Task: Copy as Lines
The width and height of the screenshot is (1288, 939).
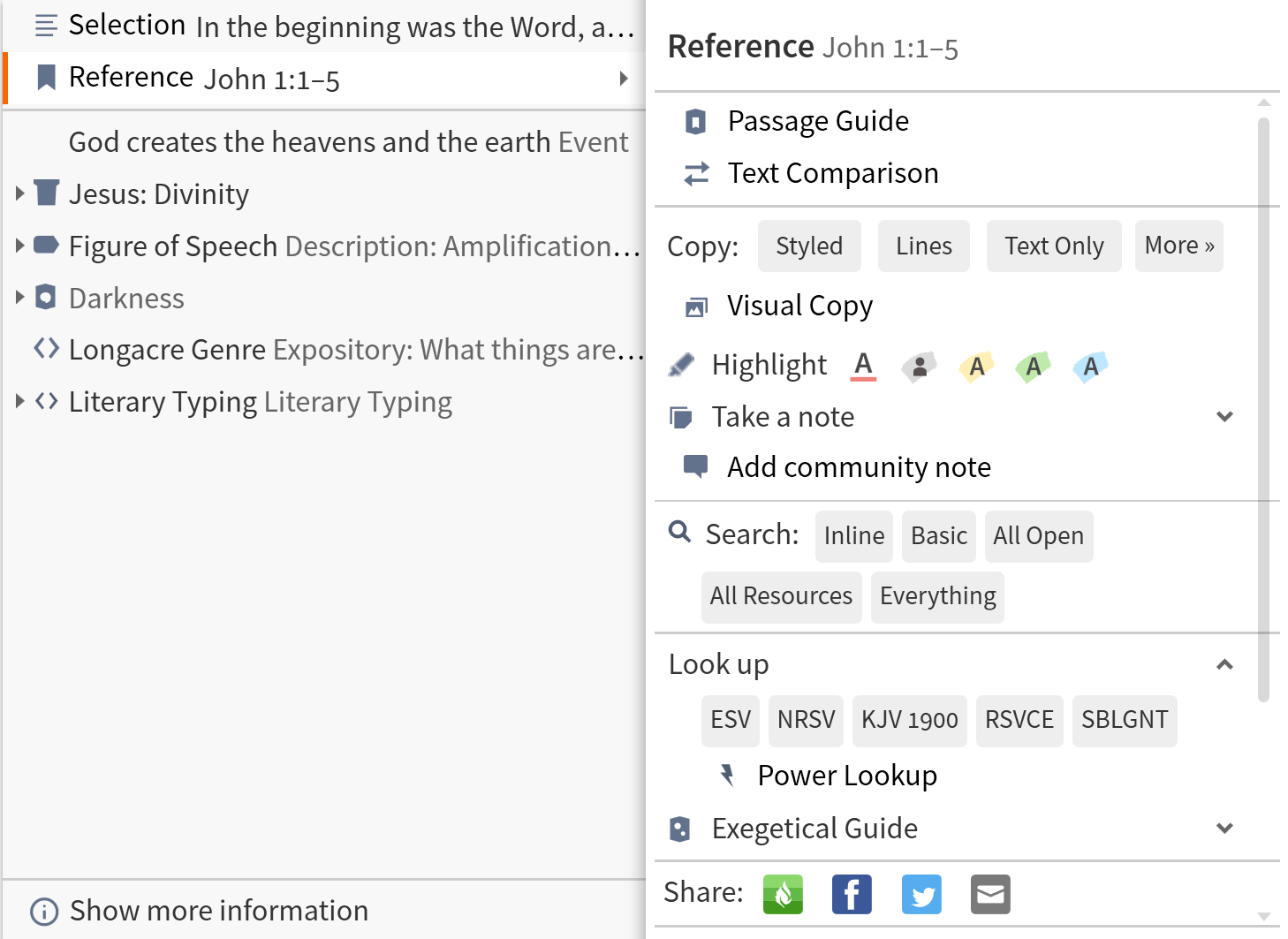Action: [924, 246]
